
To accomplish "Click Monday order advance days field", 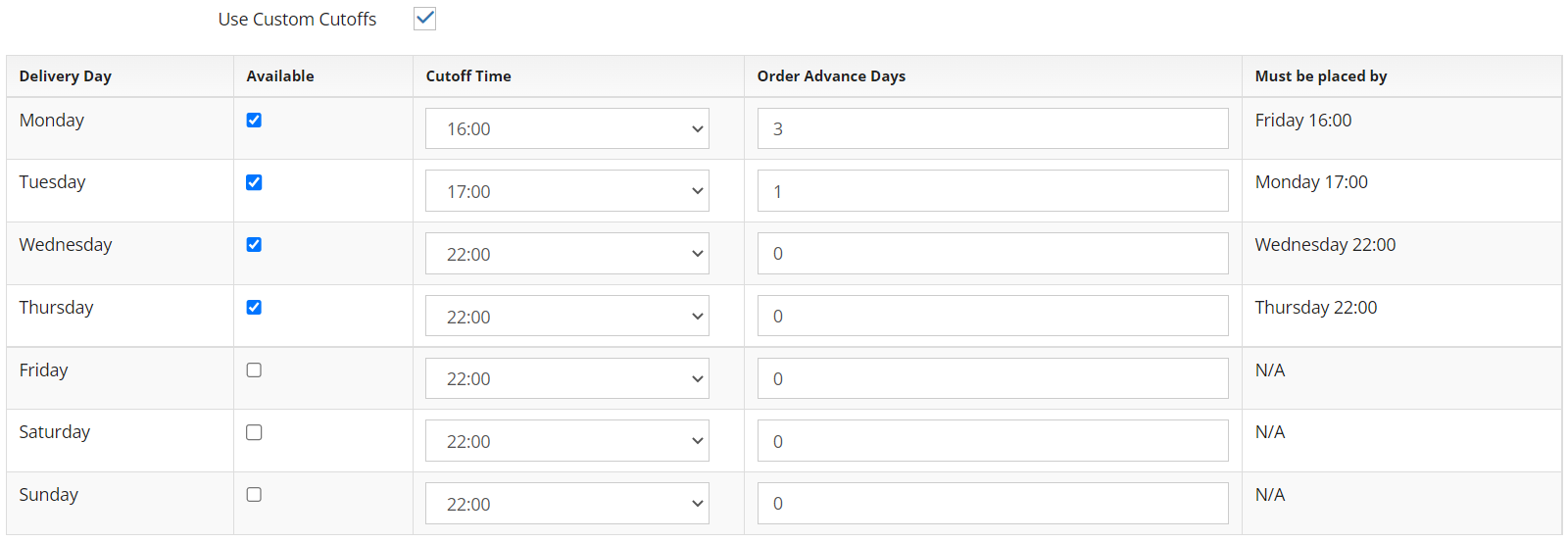I will coord(993,128).
